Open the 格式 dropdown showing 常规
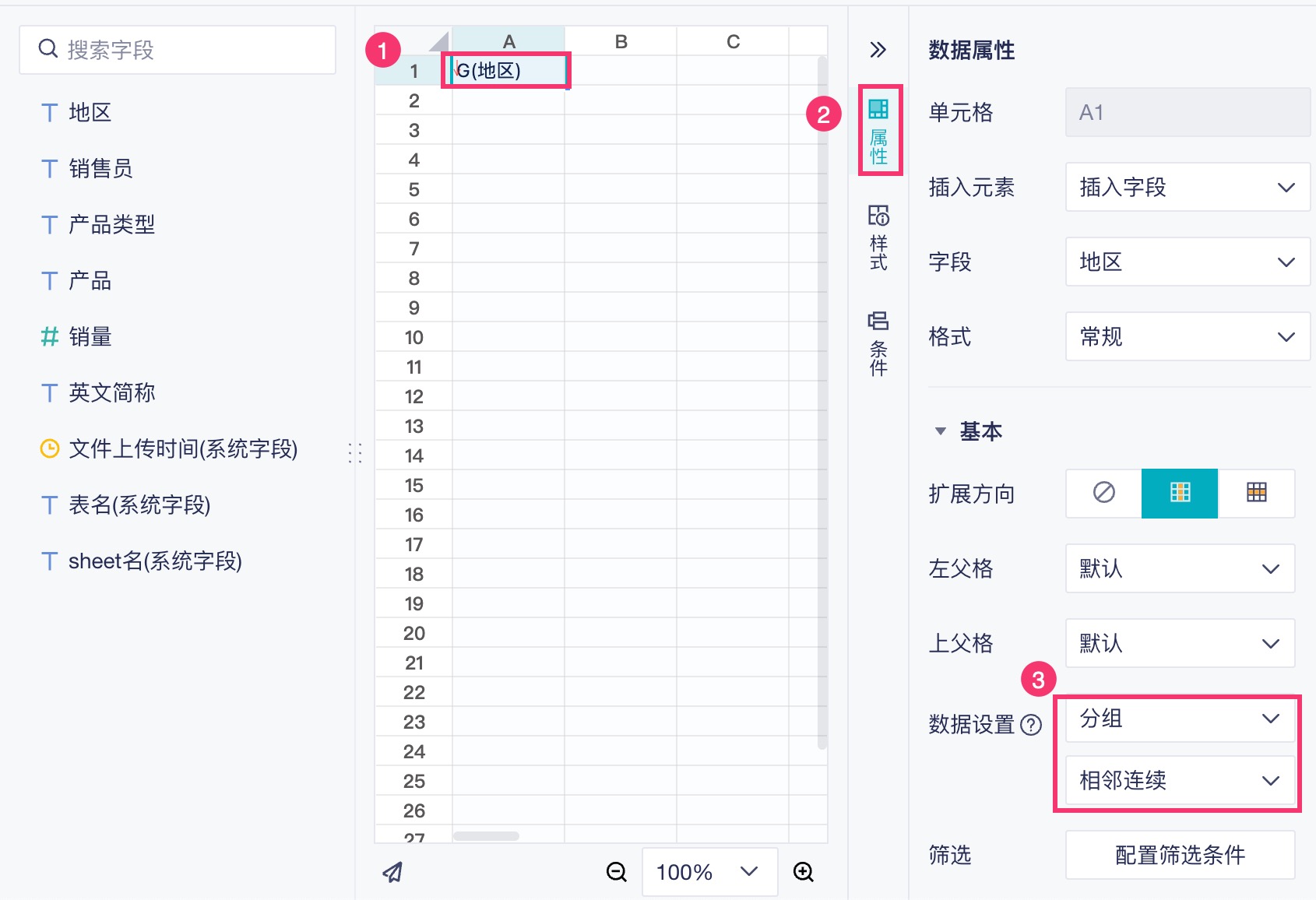1316x900 pixels. 1188,336
